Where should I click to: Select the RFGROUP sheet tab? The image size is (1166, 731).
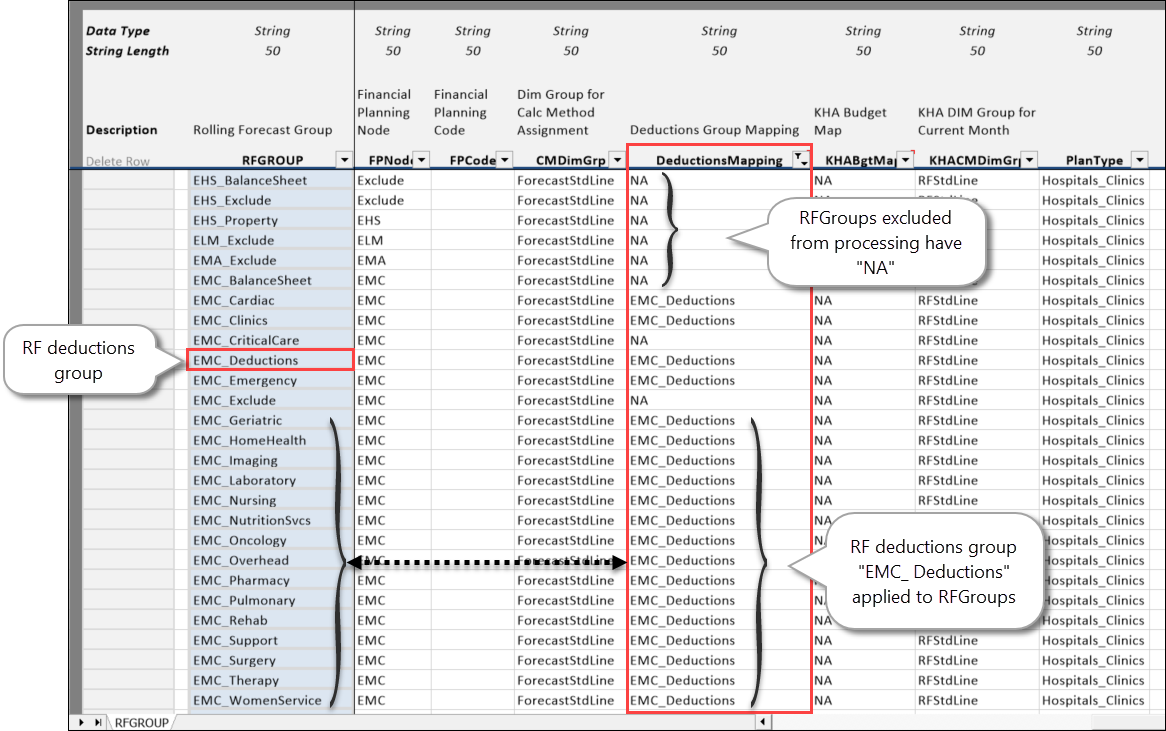(141, 723)
